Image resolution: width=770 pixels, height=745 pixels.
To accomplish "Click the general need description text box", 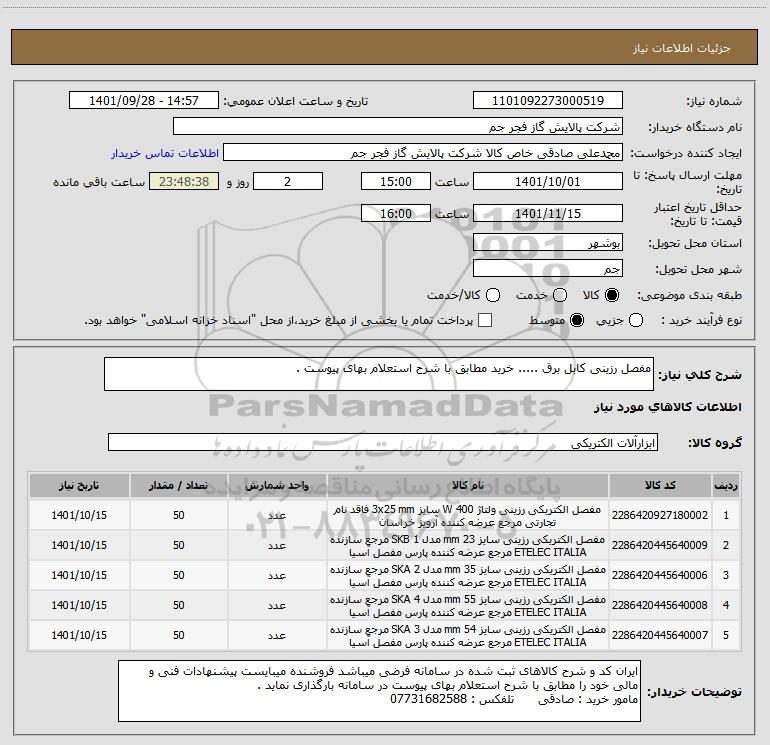I will (379, 374).
